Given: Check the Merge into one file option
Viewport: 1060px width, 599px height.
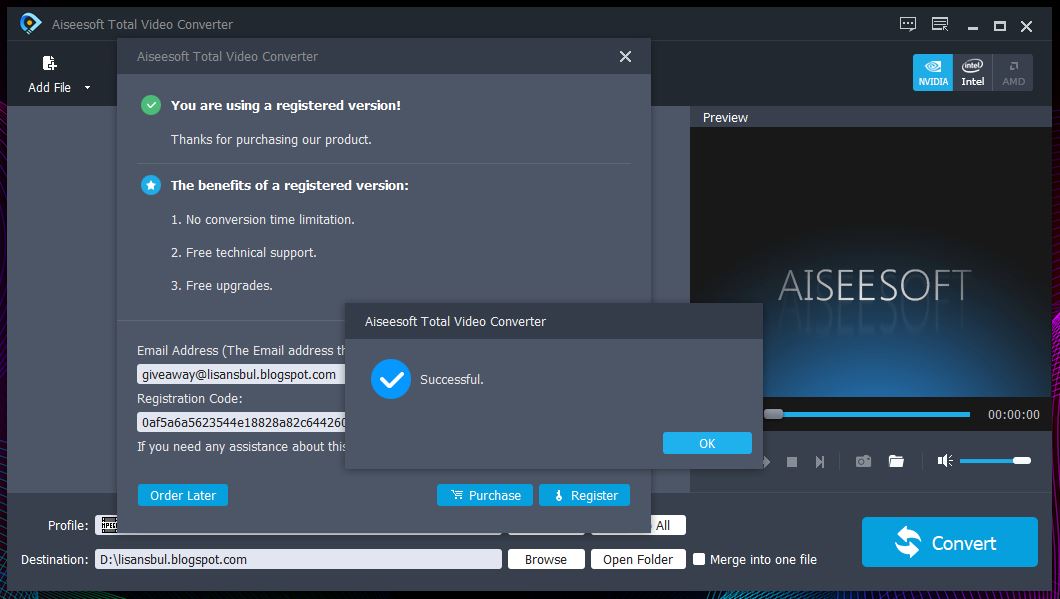Looking at the screenshot, I should click(x=698, y=559).
